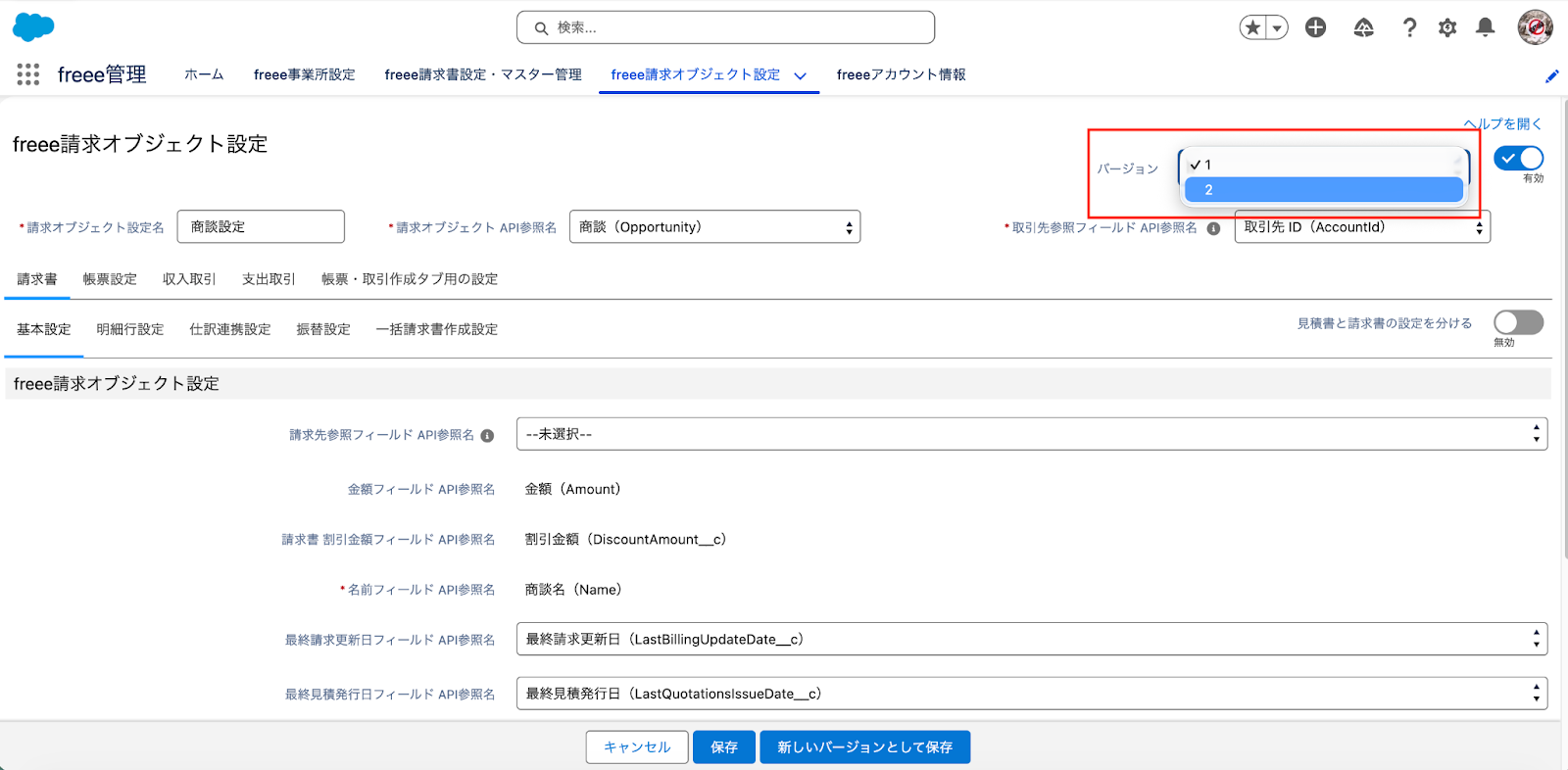Screen dimensions: 1568x770
Task: Switch to the 帳票設定 tab
Action: [x=110, y=279]
